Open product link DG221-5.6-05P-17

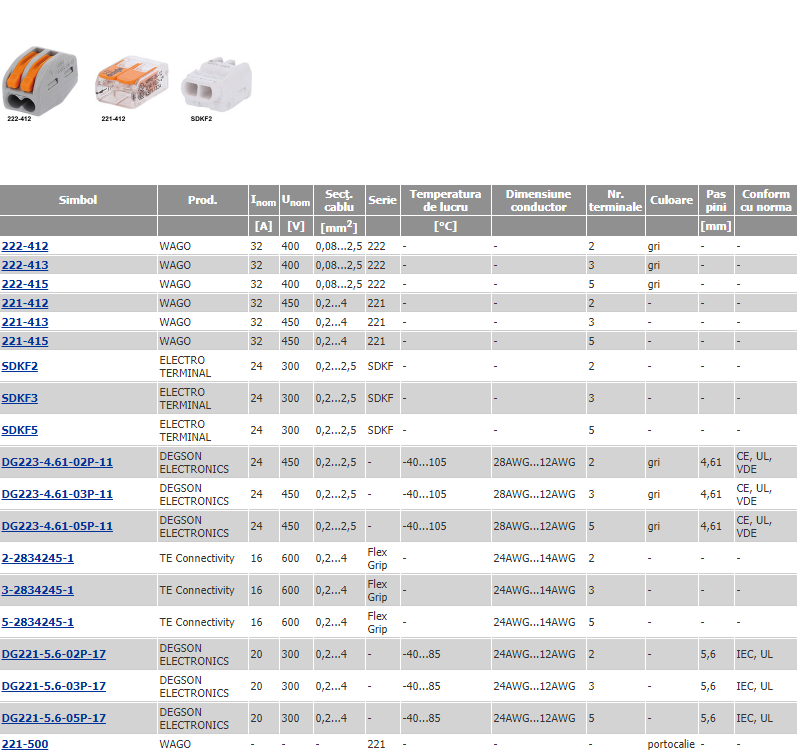(x=54, y=718)
